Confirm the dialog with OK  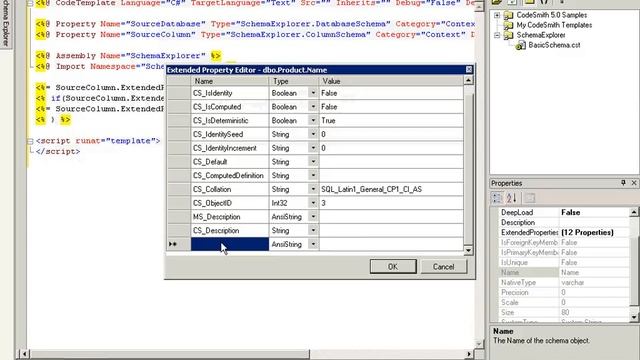point(393,267)
